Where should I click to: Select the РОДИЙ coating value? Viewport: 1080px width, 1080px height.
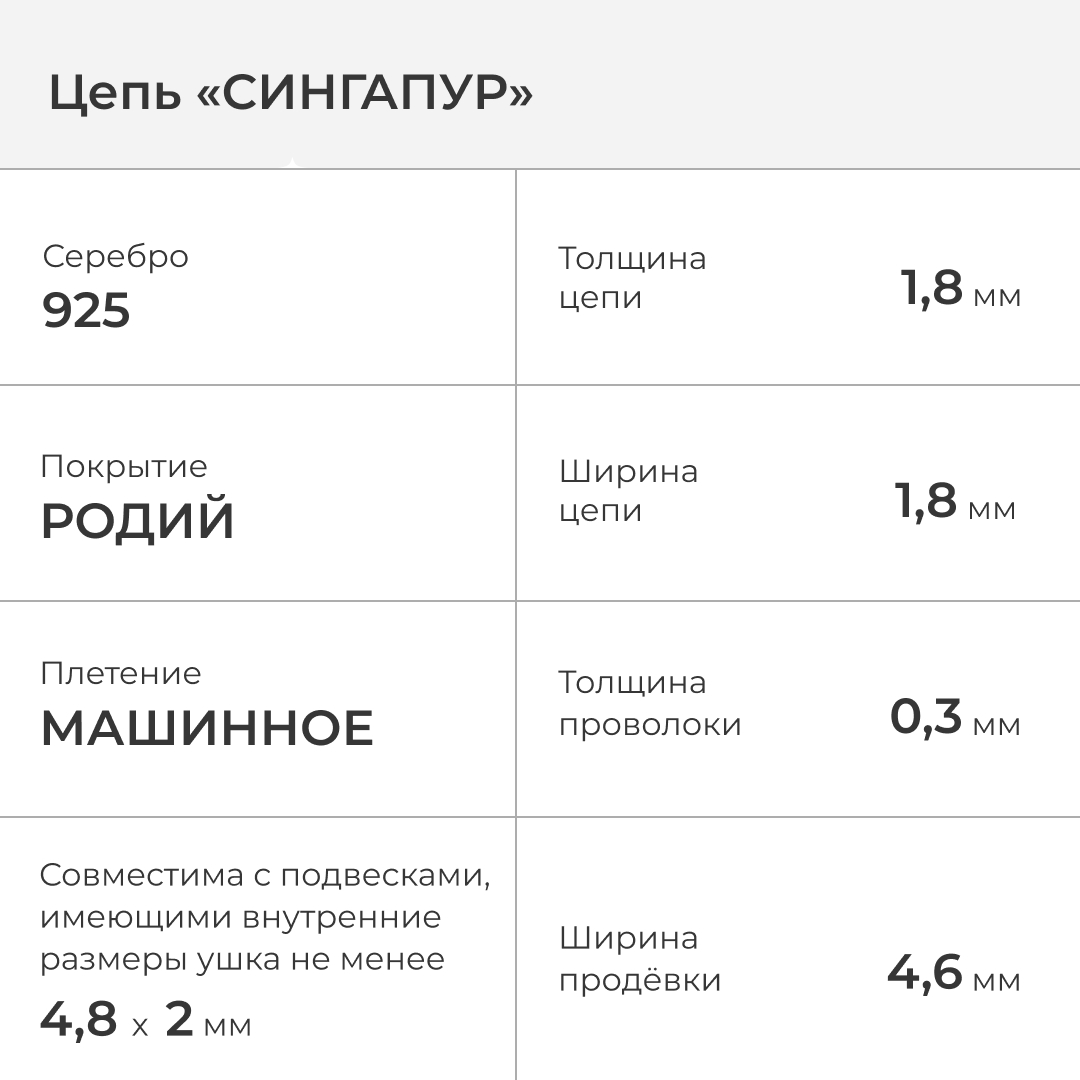137,523
